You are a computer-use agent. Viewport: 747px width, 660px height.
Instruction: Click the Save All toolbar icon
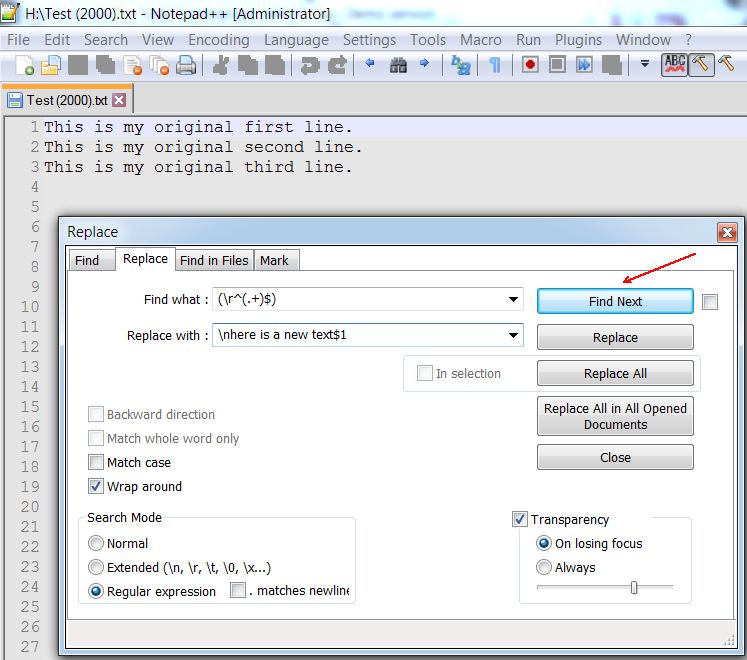pyautogui.click(x=105, y=65)
